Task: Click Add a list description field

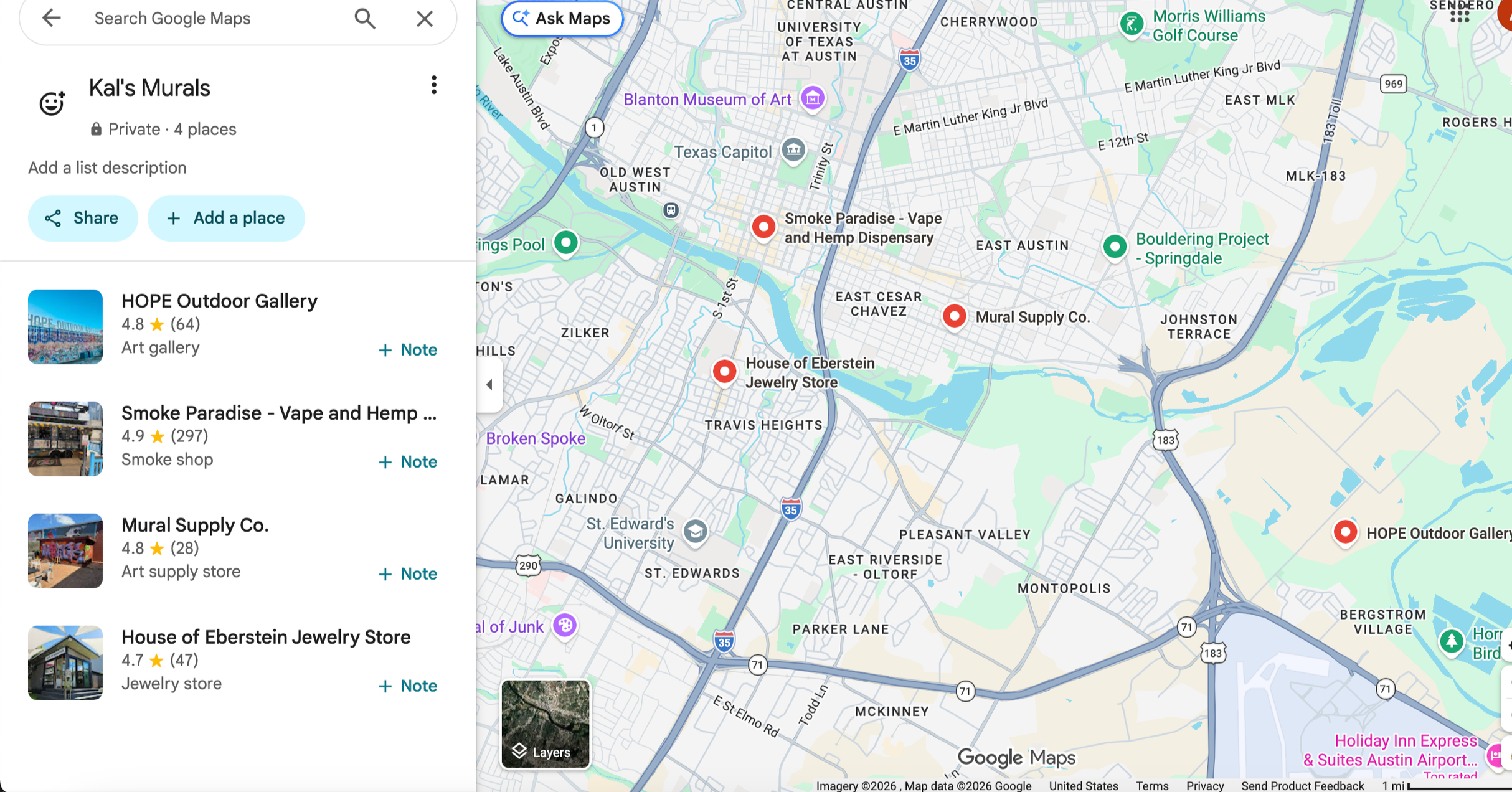Action: [107, 168]
